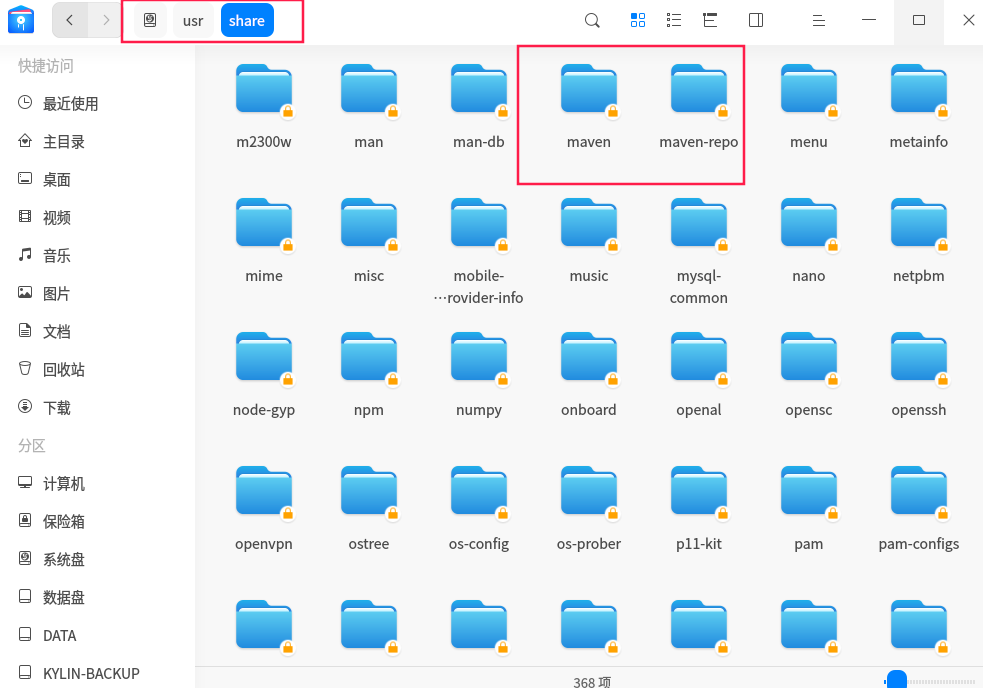Open the search tool

point(592,21)
